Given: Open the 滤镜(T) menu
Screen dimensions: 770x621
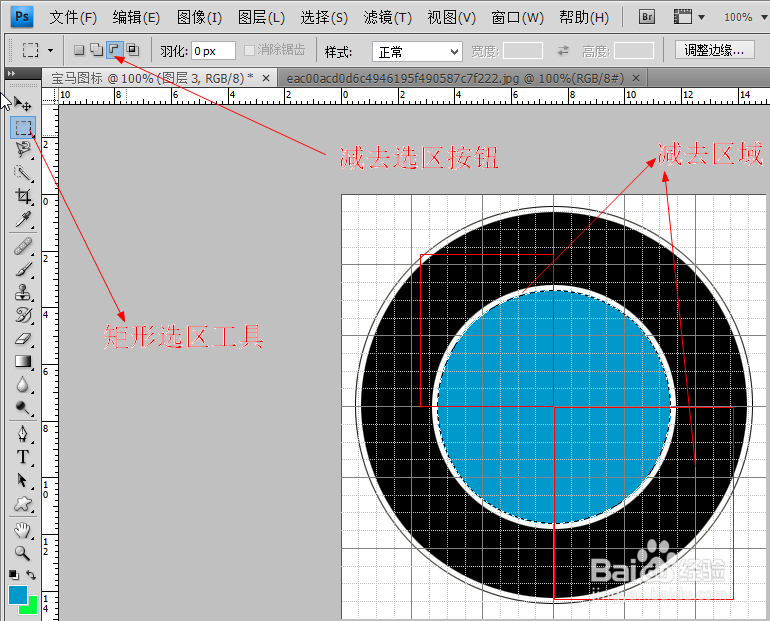Looking at the screenshot, I should [387, 18].
